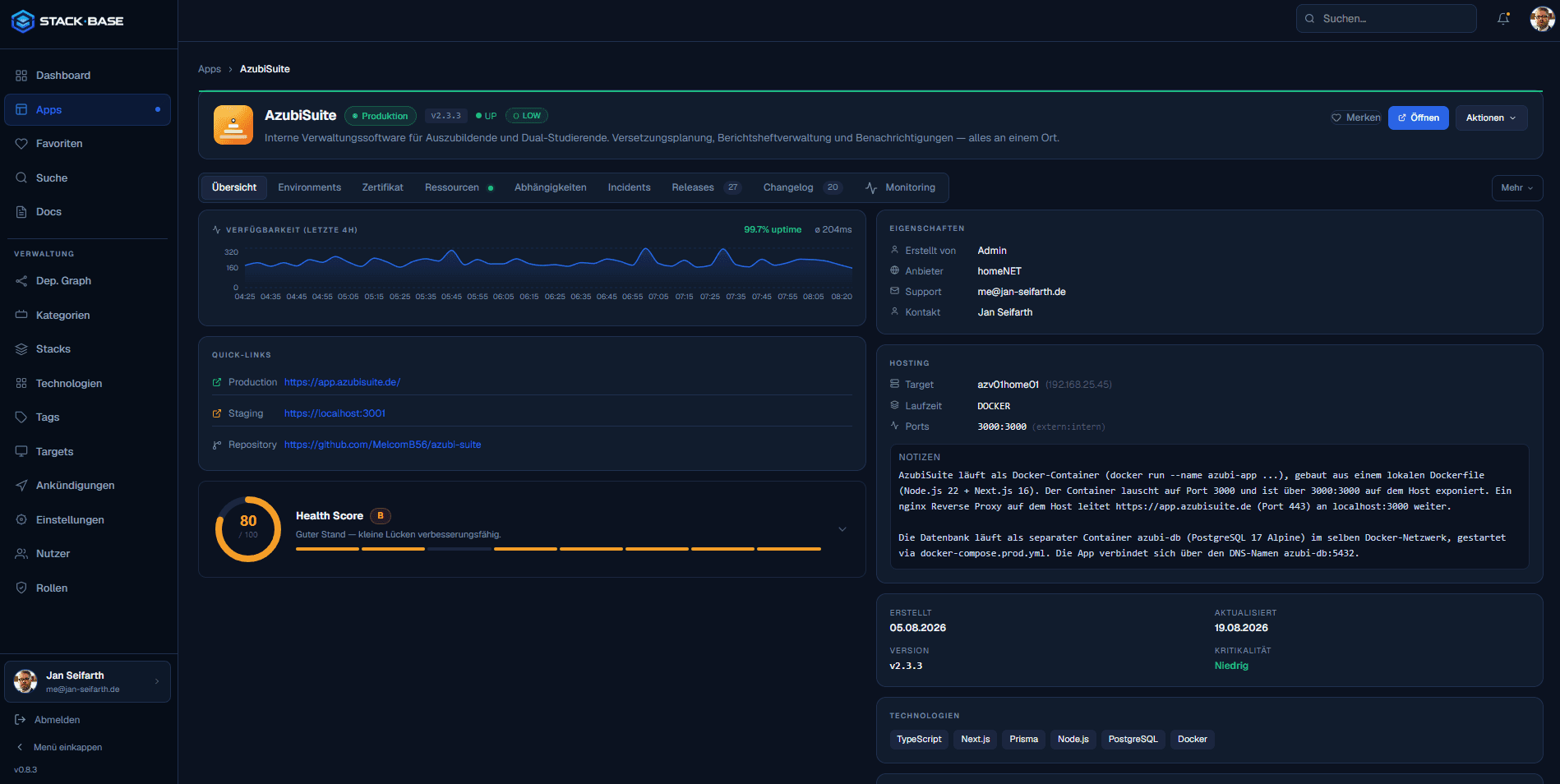
Task: Click the Health Score segmented progress bar
Action: point(558,549)
